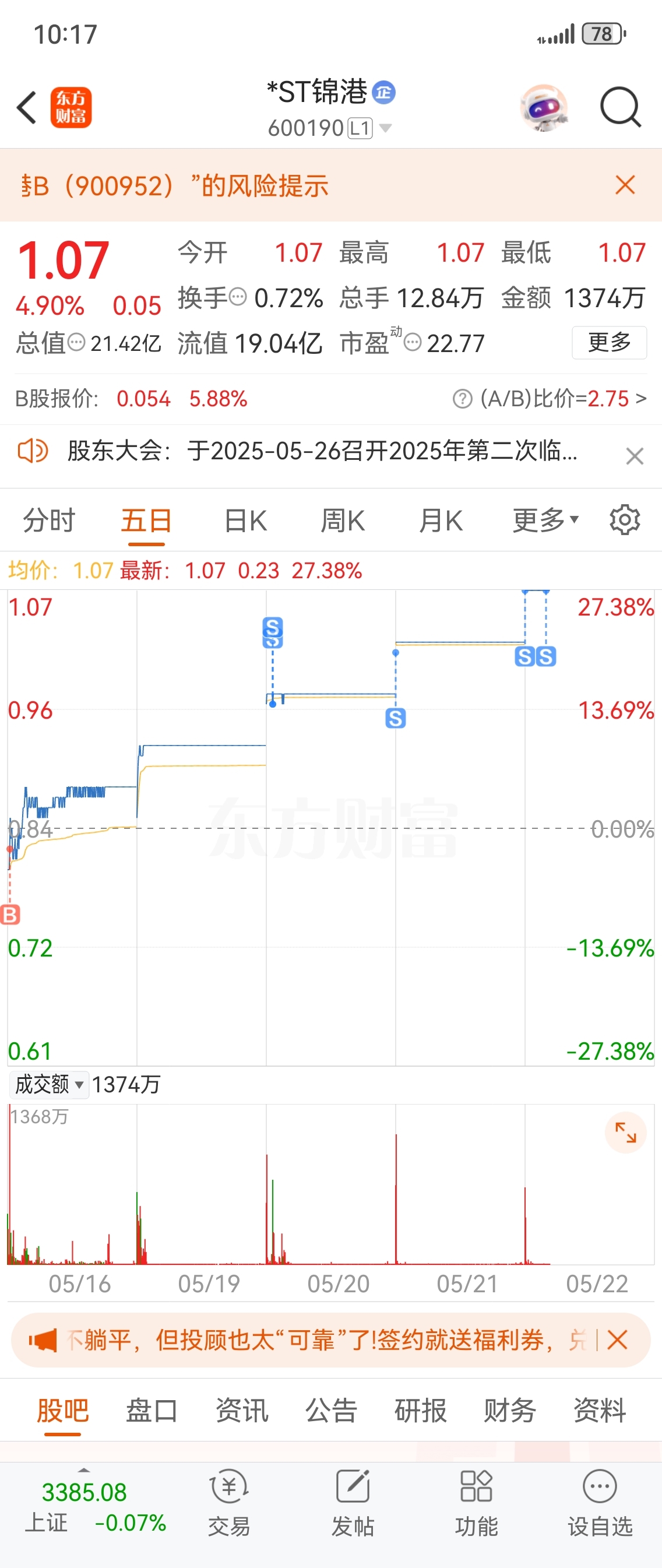Switch to the 盘口 tab

152,1411
